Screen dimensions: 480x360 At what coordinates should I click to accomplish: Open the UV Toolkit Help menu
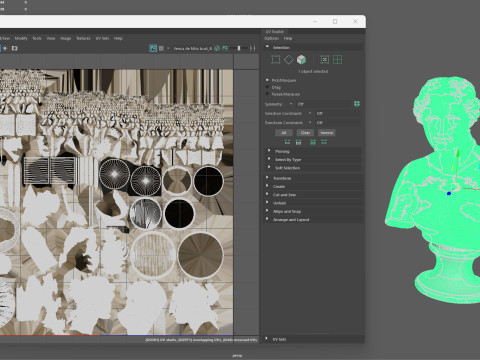288,38
